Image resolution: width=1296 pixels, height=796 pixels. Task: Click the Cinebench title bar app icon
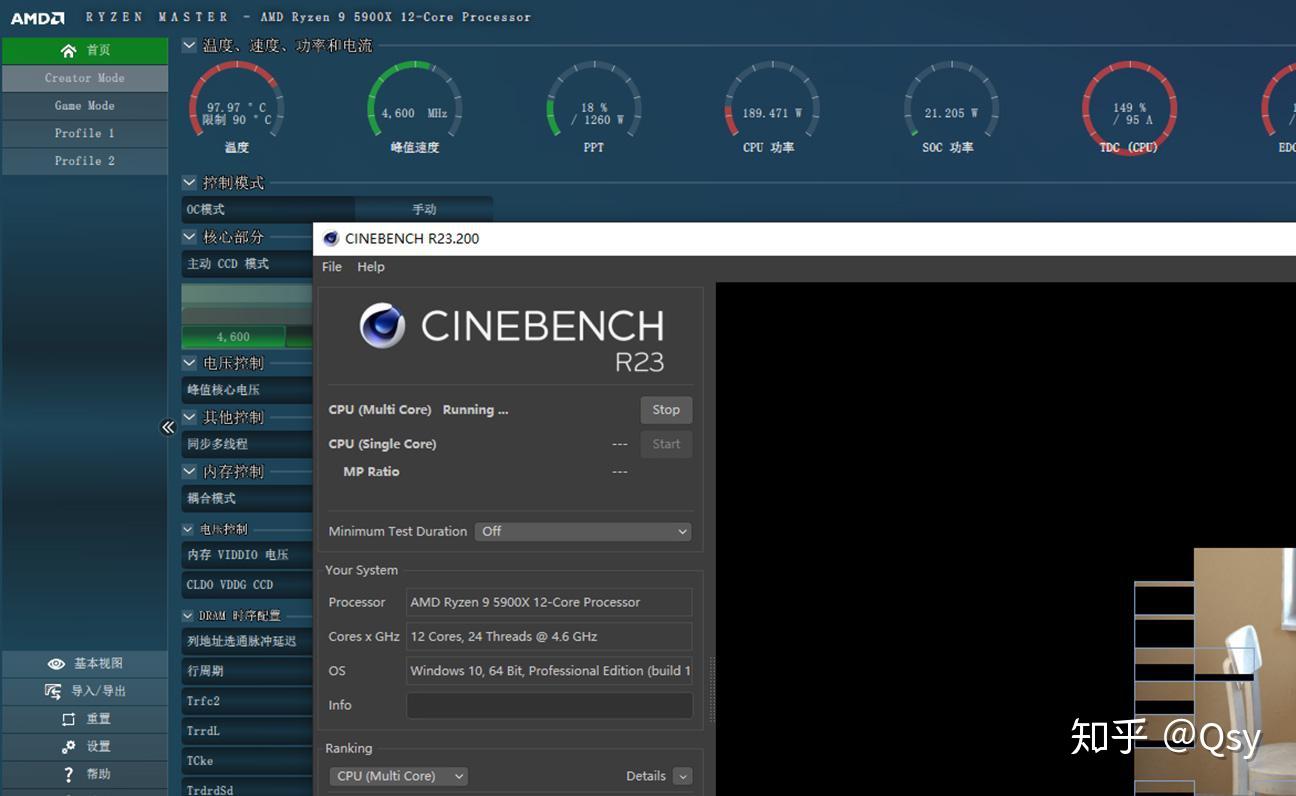tap(331, 239)
